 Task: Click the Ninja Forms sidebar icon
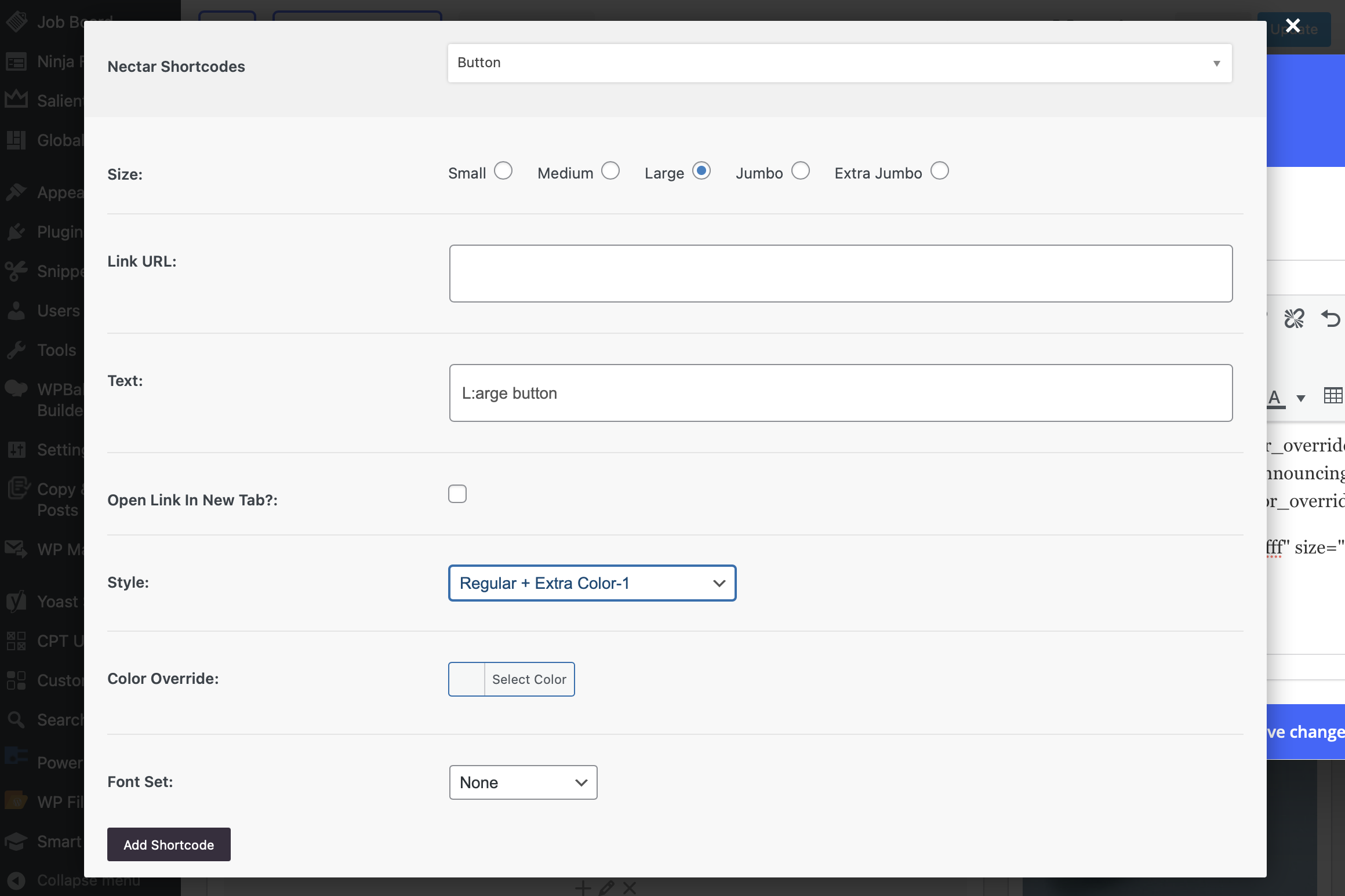pyautogui.click(x=16, y=61)
